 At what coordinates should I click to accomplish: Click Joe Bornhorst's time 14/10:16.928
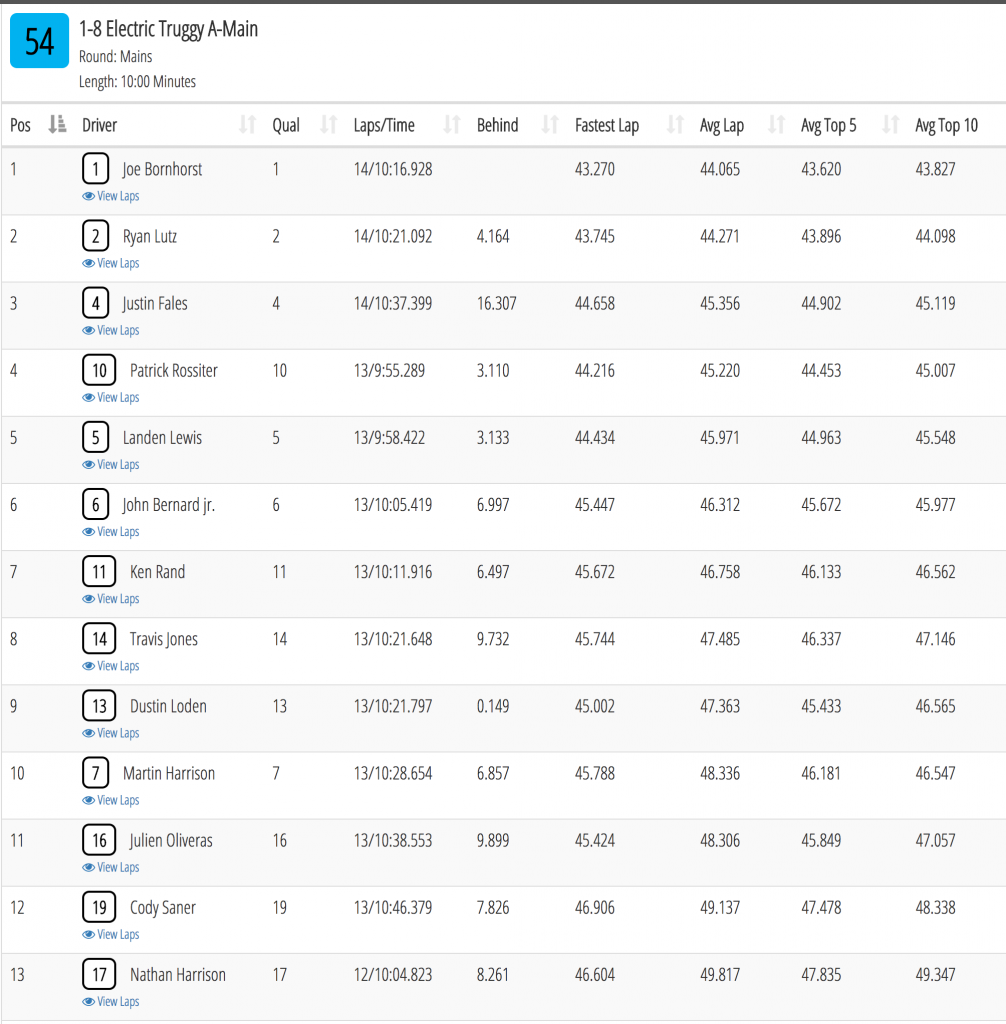point(393,169)
